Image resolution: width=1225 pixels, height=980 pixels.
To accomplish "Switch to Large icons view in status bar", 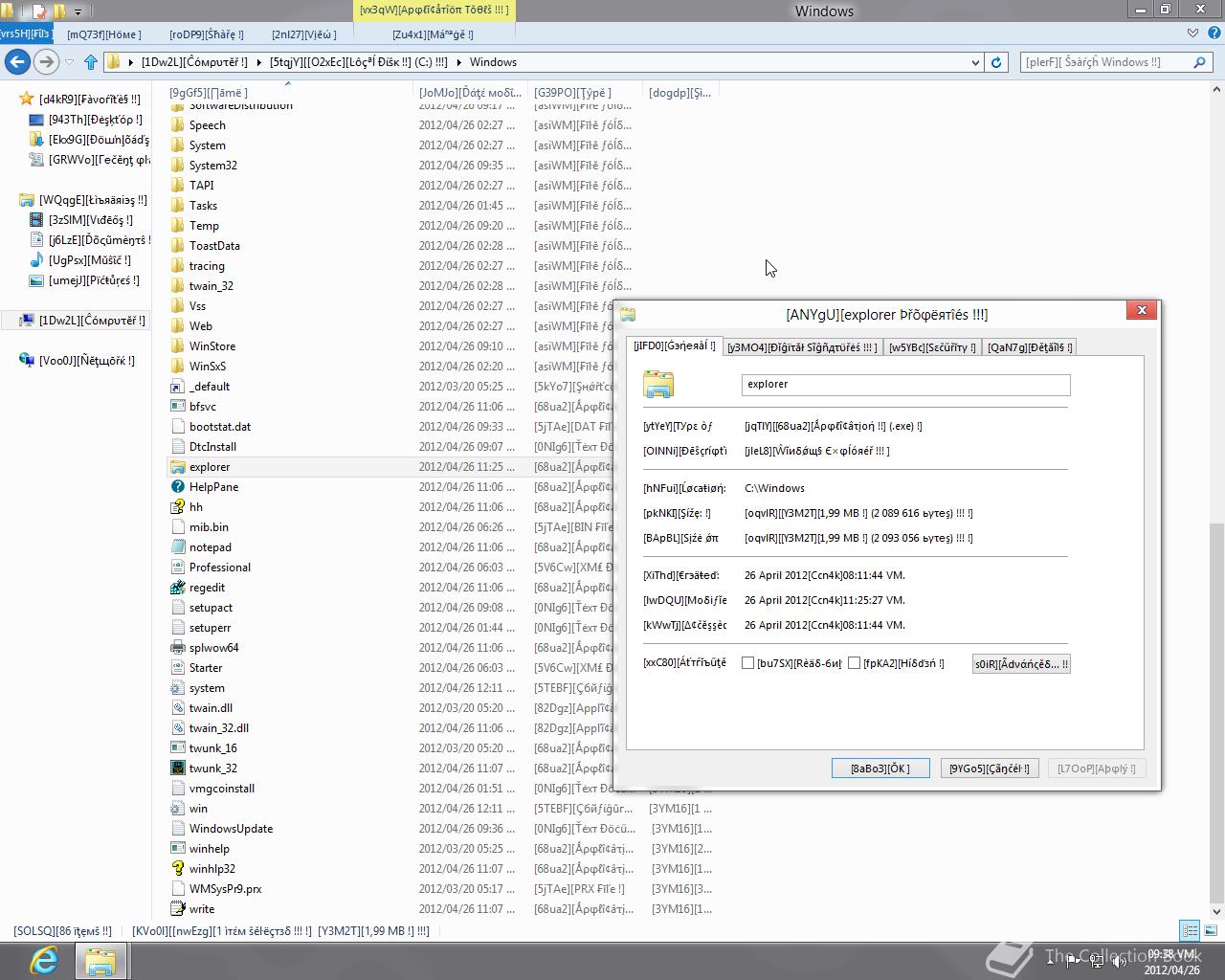I will click(x=1210, y=930).
